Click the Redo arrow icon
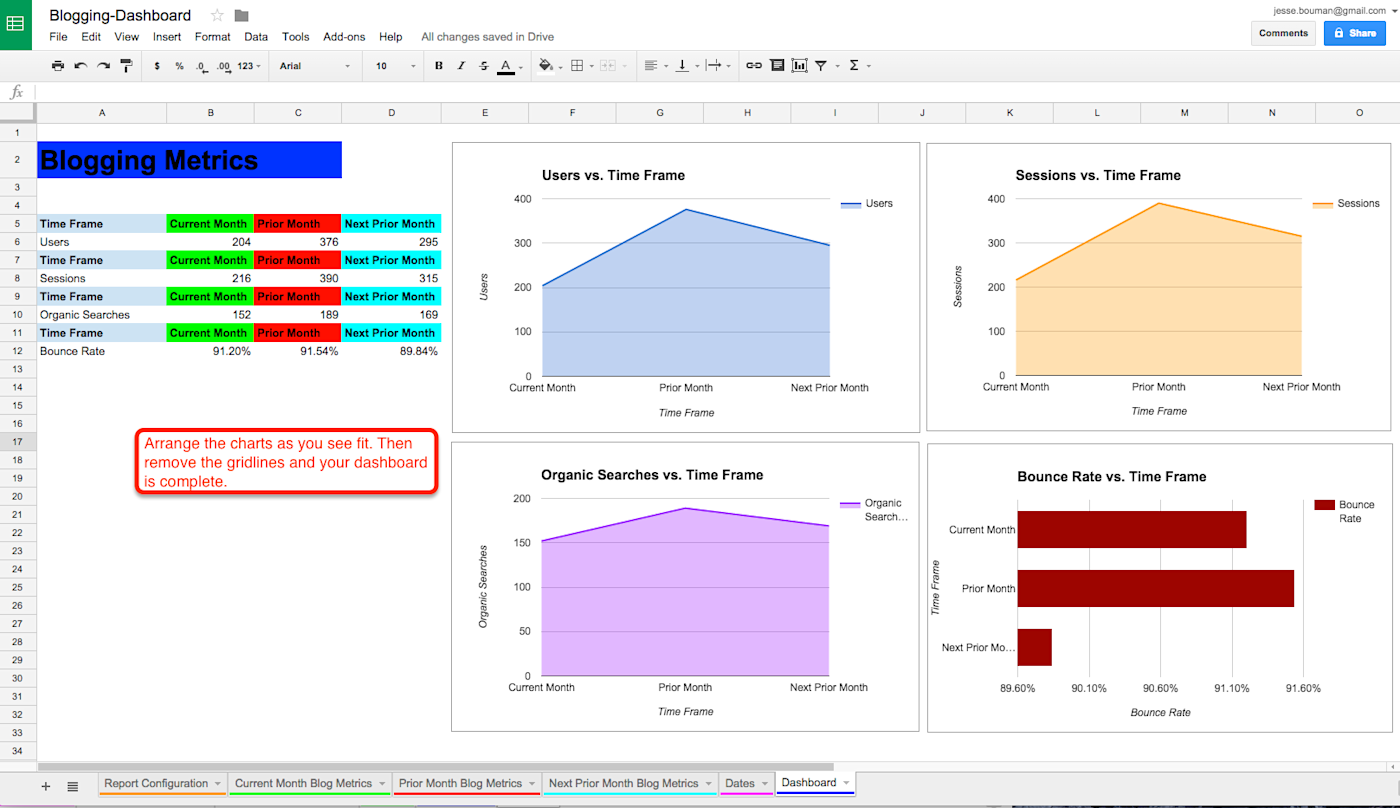Image resolution: width=1400 pixels, height=808 pixels. click(103, 66)
